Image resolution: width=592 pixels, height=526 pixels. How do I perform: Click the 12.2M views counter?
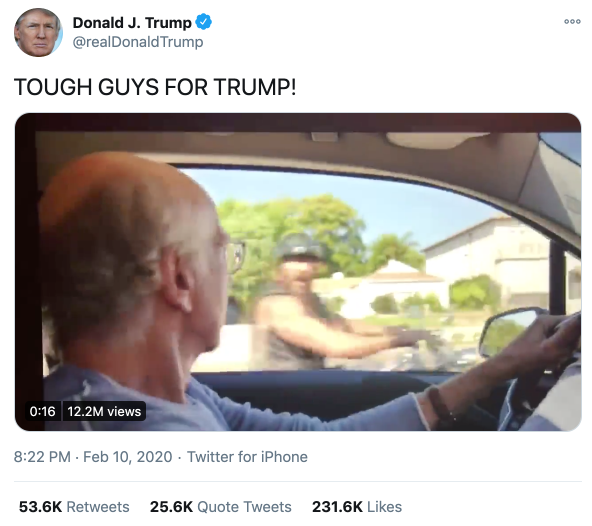pos(104,411)
